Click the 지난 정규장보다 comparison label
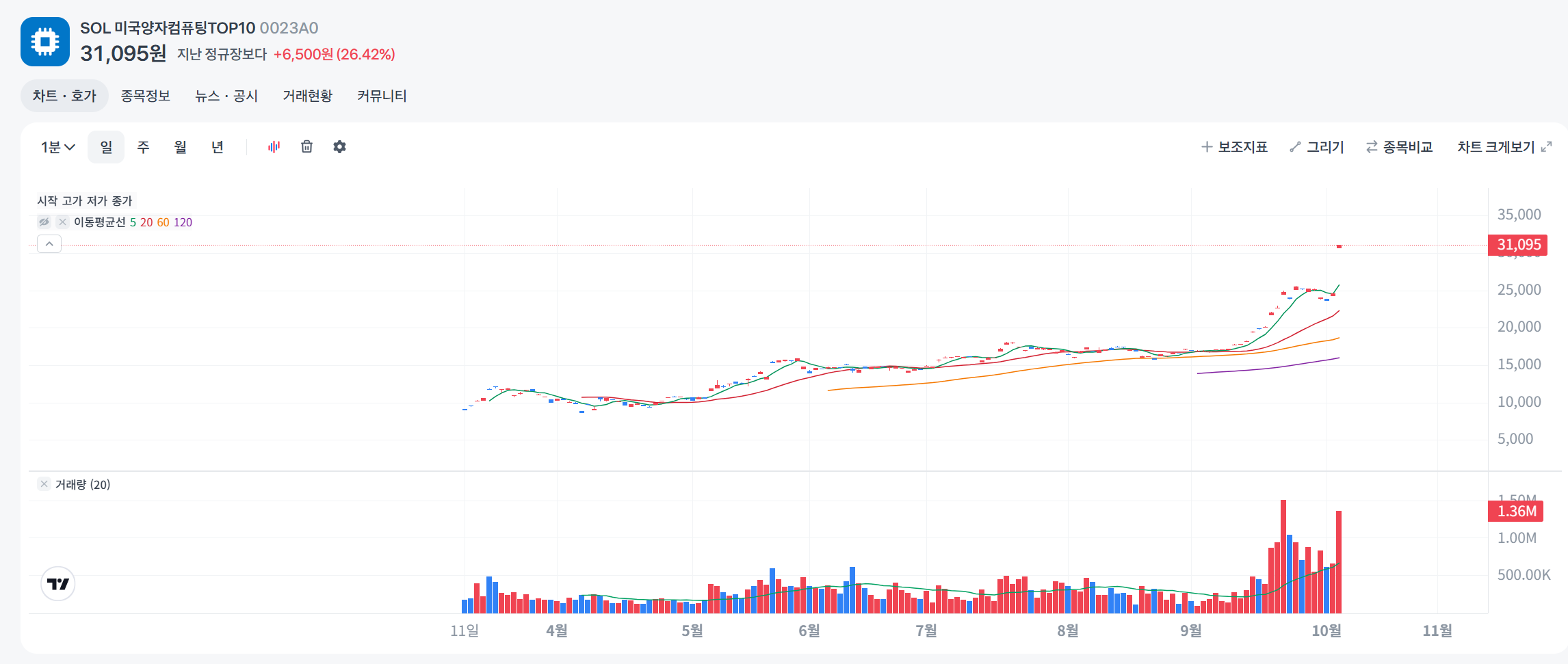The height and width of the screenshot is (664, 1568). (222, 54)
